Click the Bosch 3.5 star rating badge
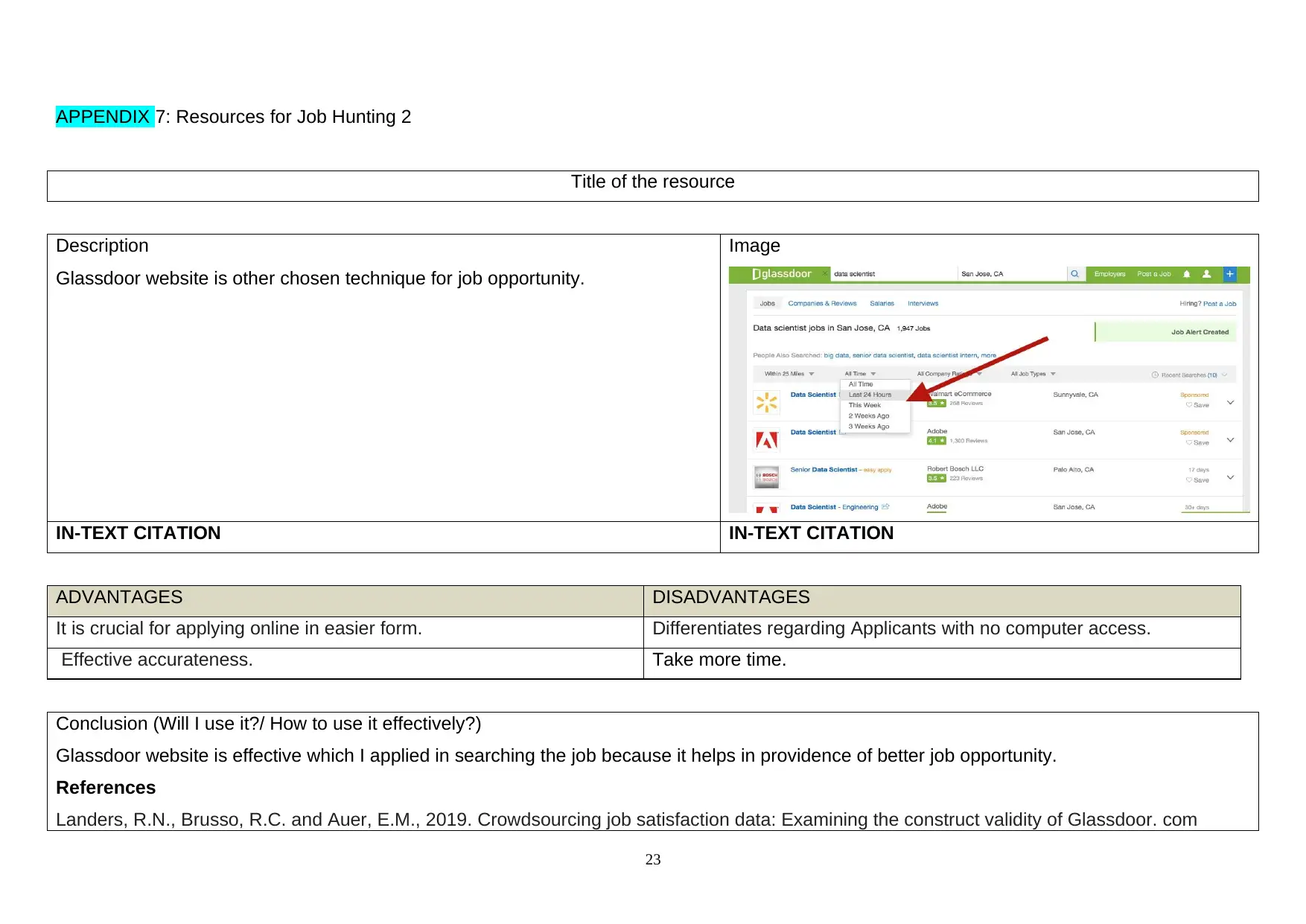This screenshot has height=924, width=1306. pos(936,478)
